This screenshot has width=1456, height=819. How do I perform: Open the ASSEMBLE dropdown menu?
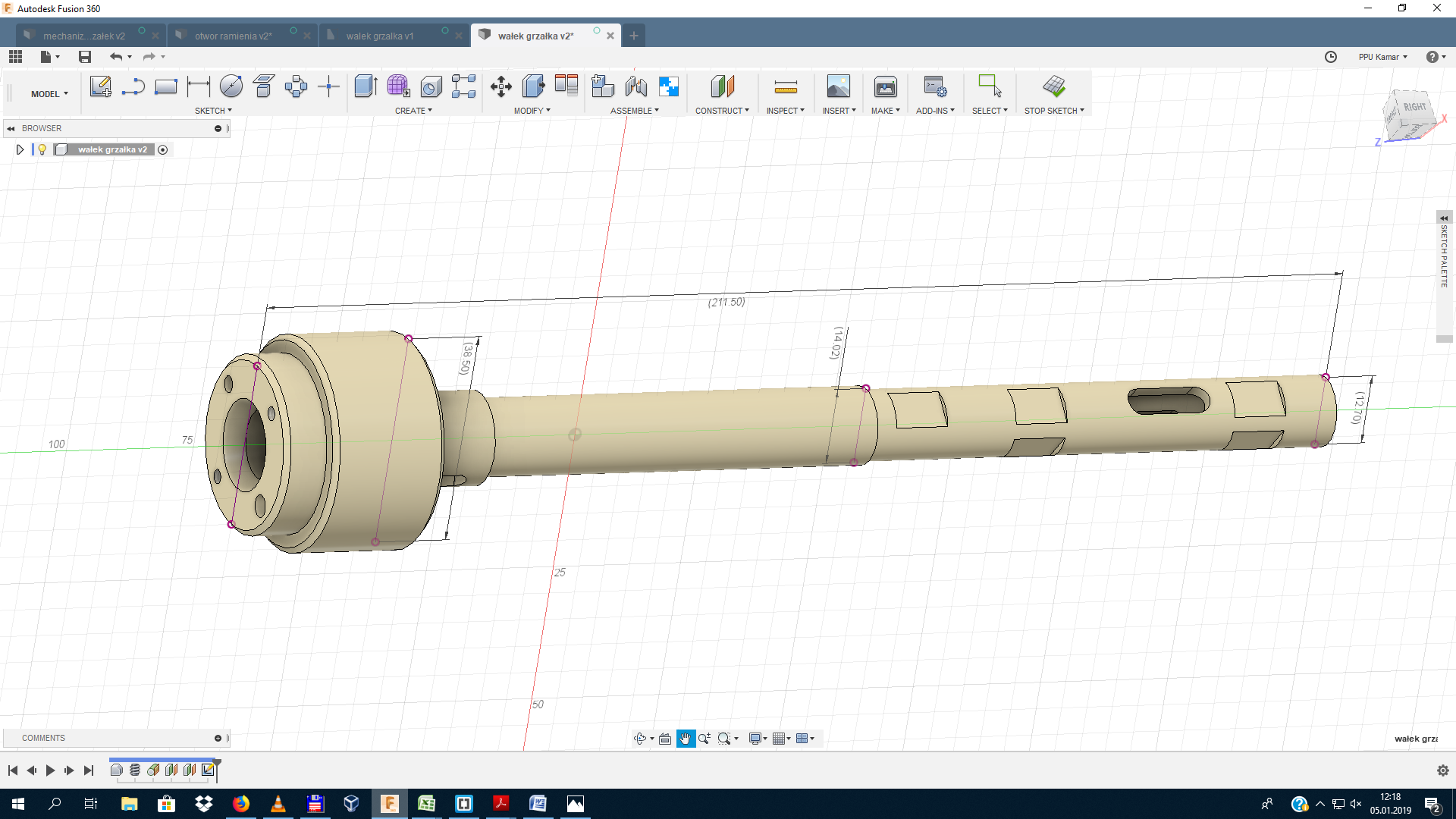635,111
